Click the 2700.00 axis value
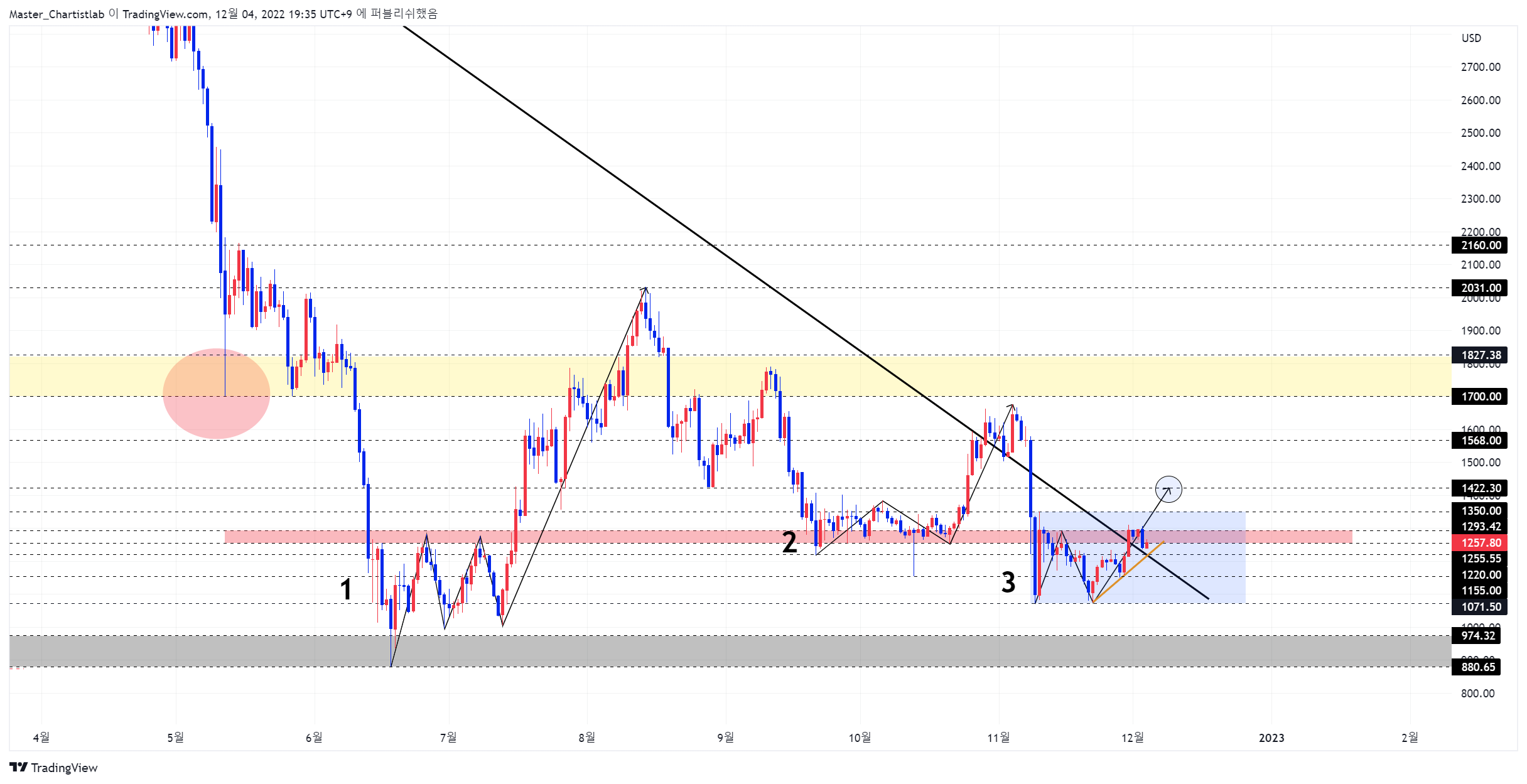The image size is (1527, 784). pyautogui.click(x=1481, y=67)
